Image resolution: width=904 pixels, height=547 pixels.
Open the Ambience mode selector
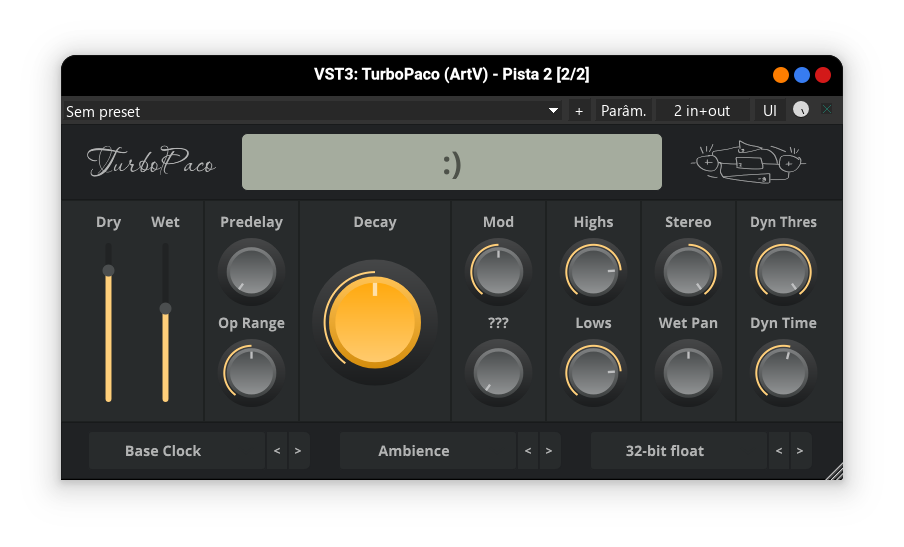click(414, 451)
